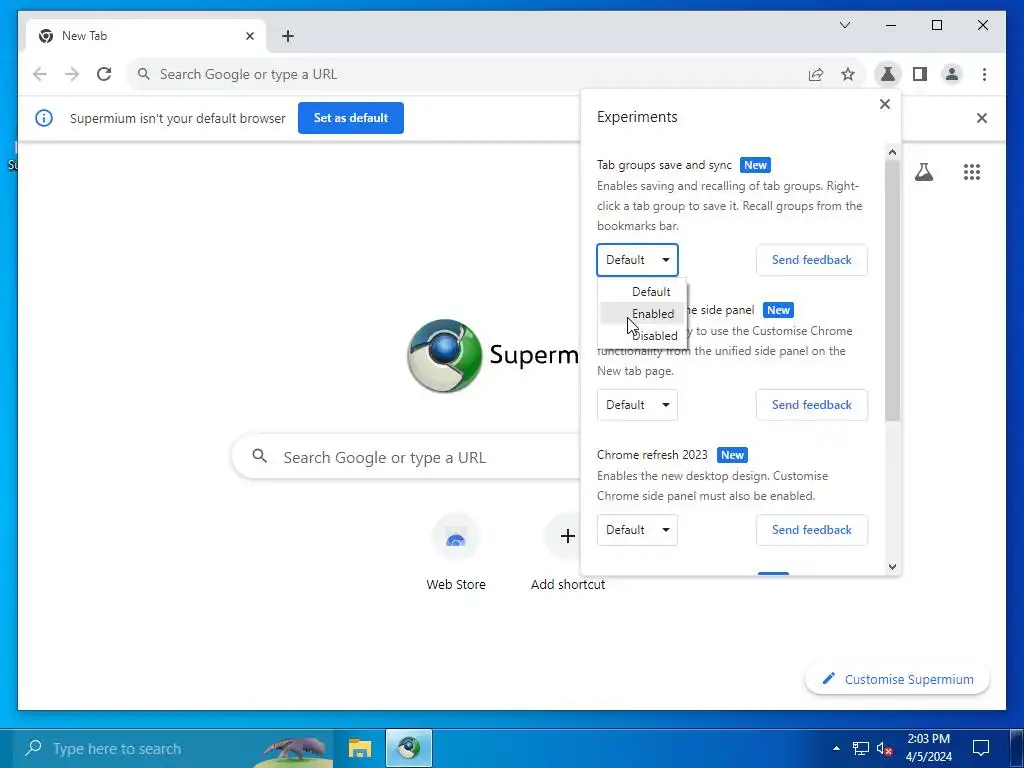The height and width of the screenshot is (768, 1024).
Task: Choose Enabled in the open dropdown list
Action: pos(642,313)
